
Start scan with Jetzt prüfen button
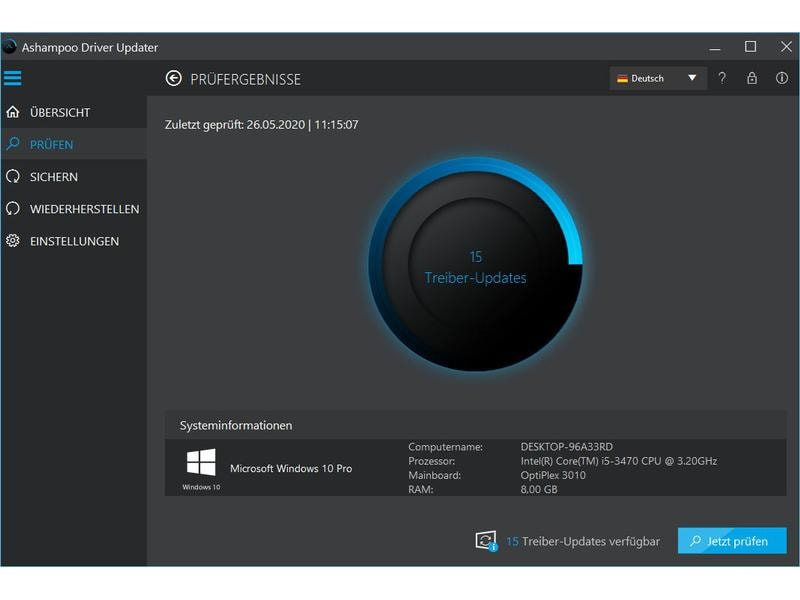tap(732, 541)
